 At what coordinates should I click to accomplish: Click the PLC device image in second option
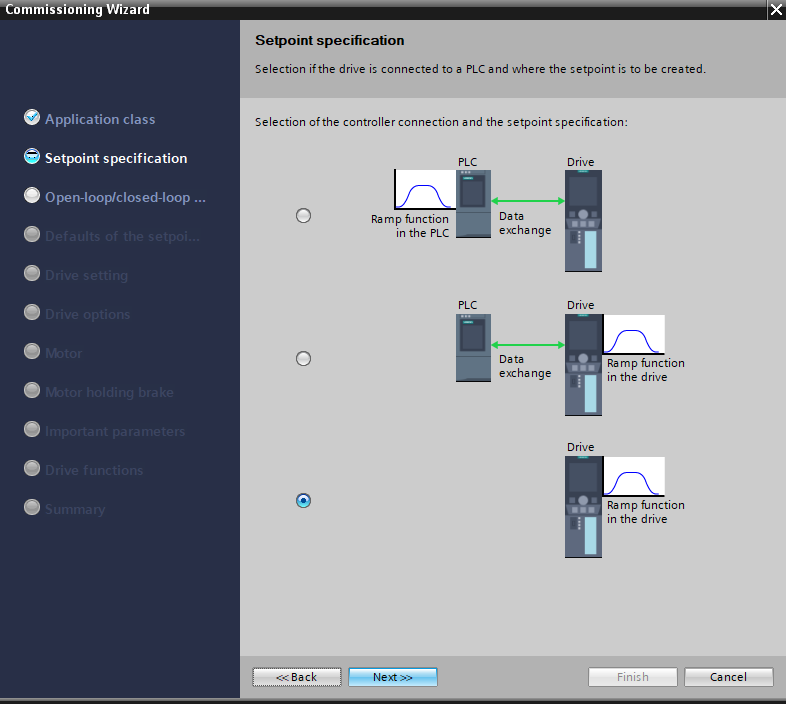pyautogui.click(x=473, y=348)
